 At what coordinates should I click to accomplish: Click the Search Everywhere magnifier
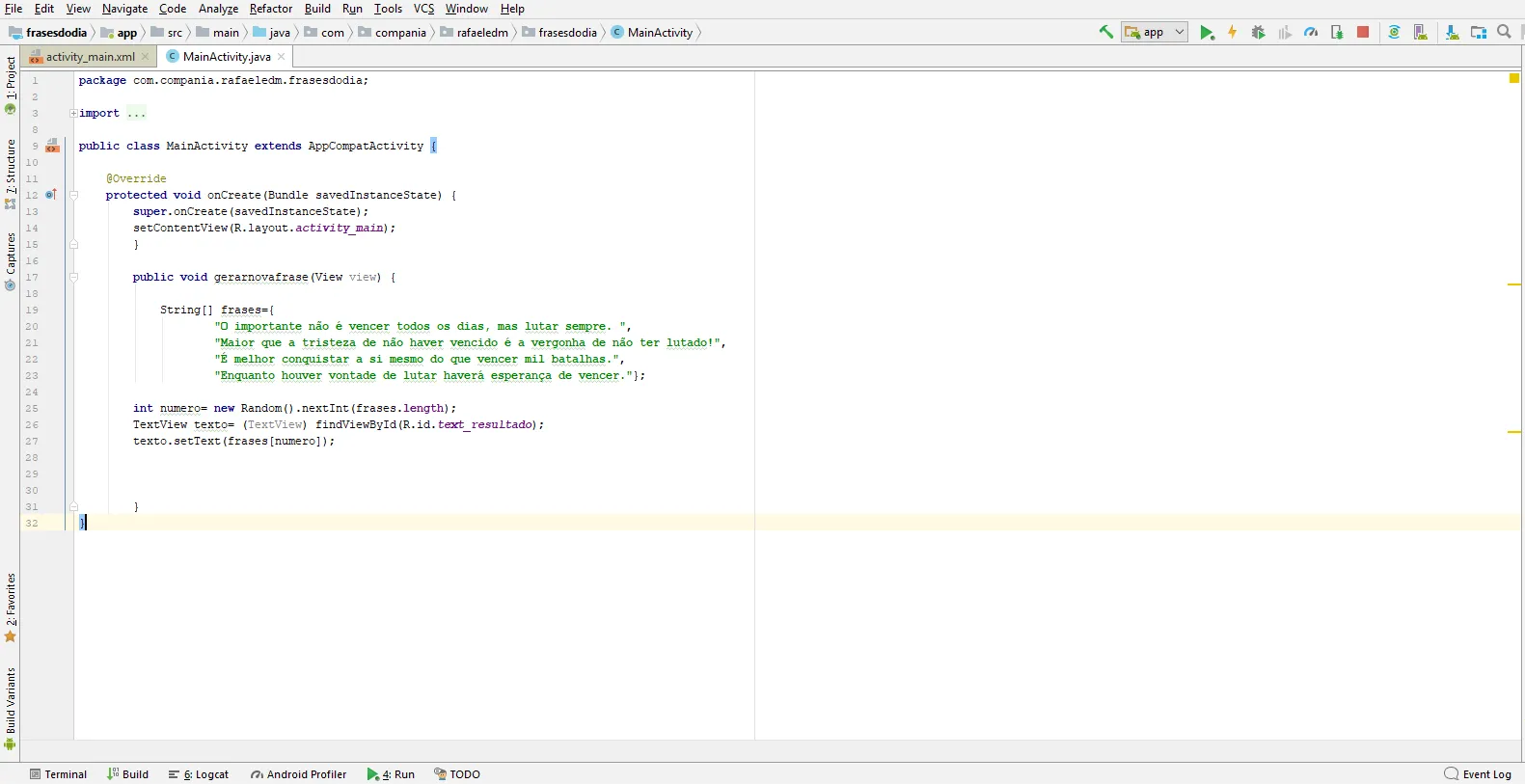1504,32
